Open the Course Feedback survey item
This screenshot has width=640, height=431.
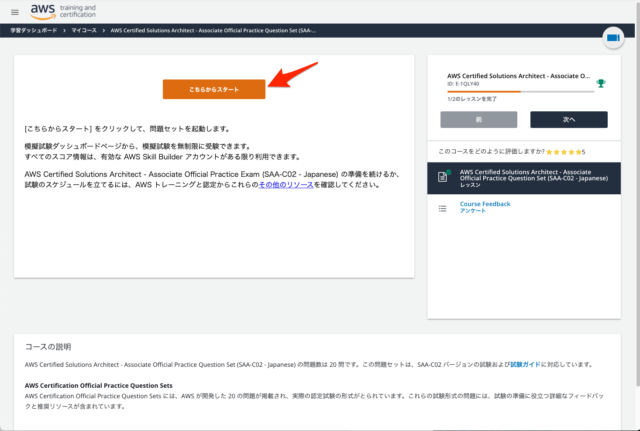(485, 207)
